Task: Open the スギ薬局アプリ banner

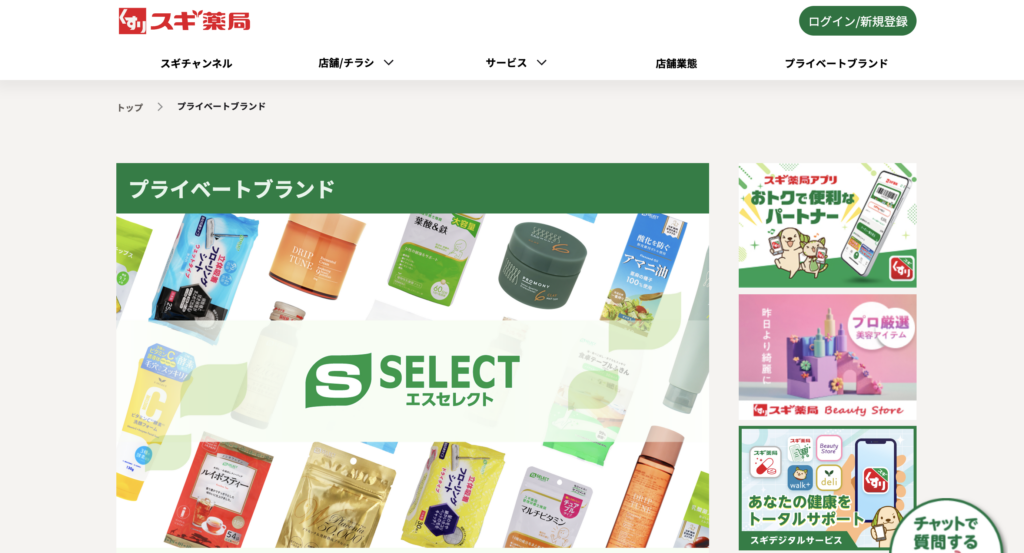Action: [827, 225]
